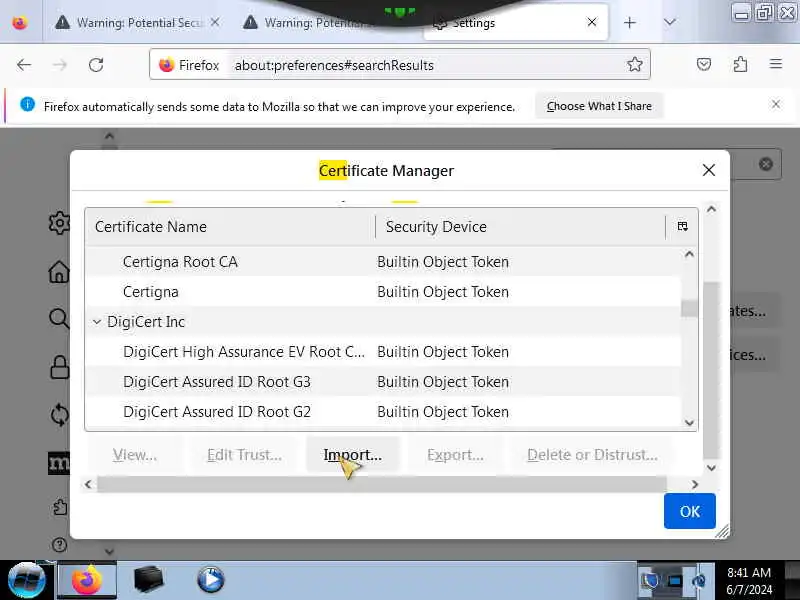Go back with the back arrow
Viewport: 800px width, 600px height.
24,65
